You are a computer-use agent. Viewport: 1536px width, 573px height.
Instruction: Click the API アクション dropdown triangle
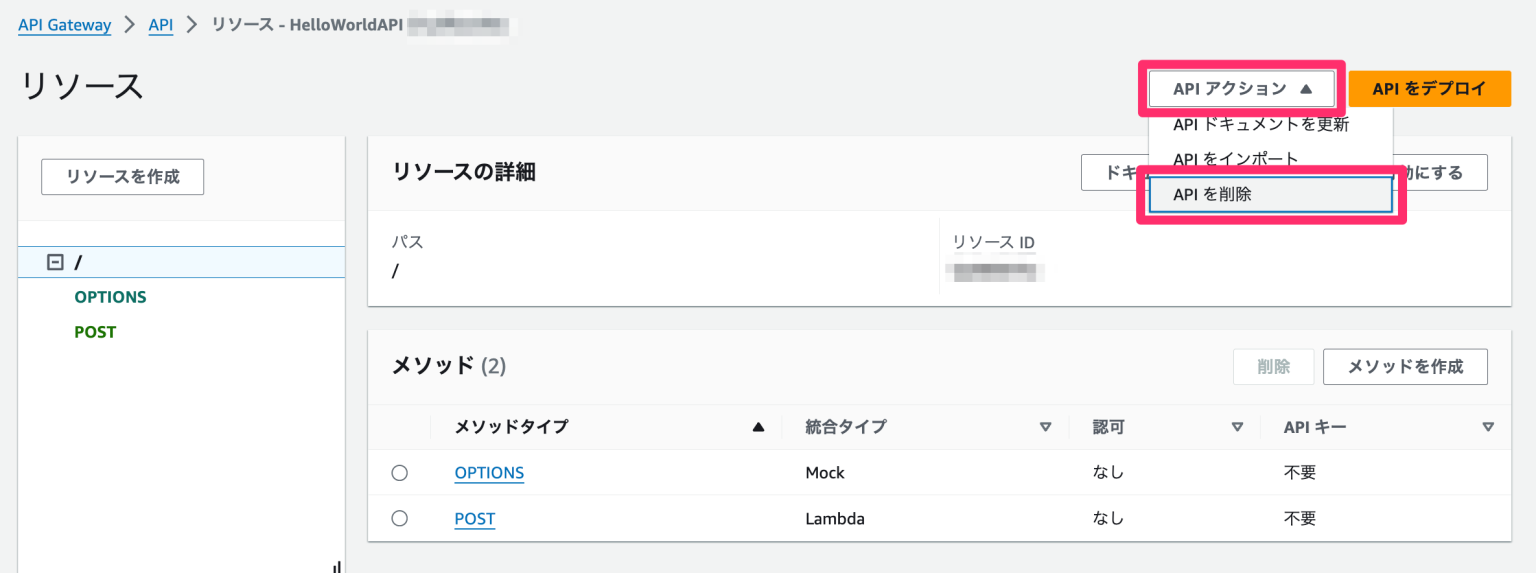[1305, 89]
